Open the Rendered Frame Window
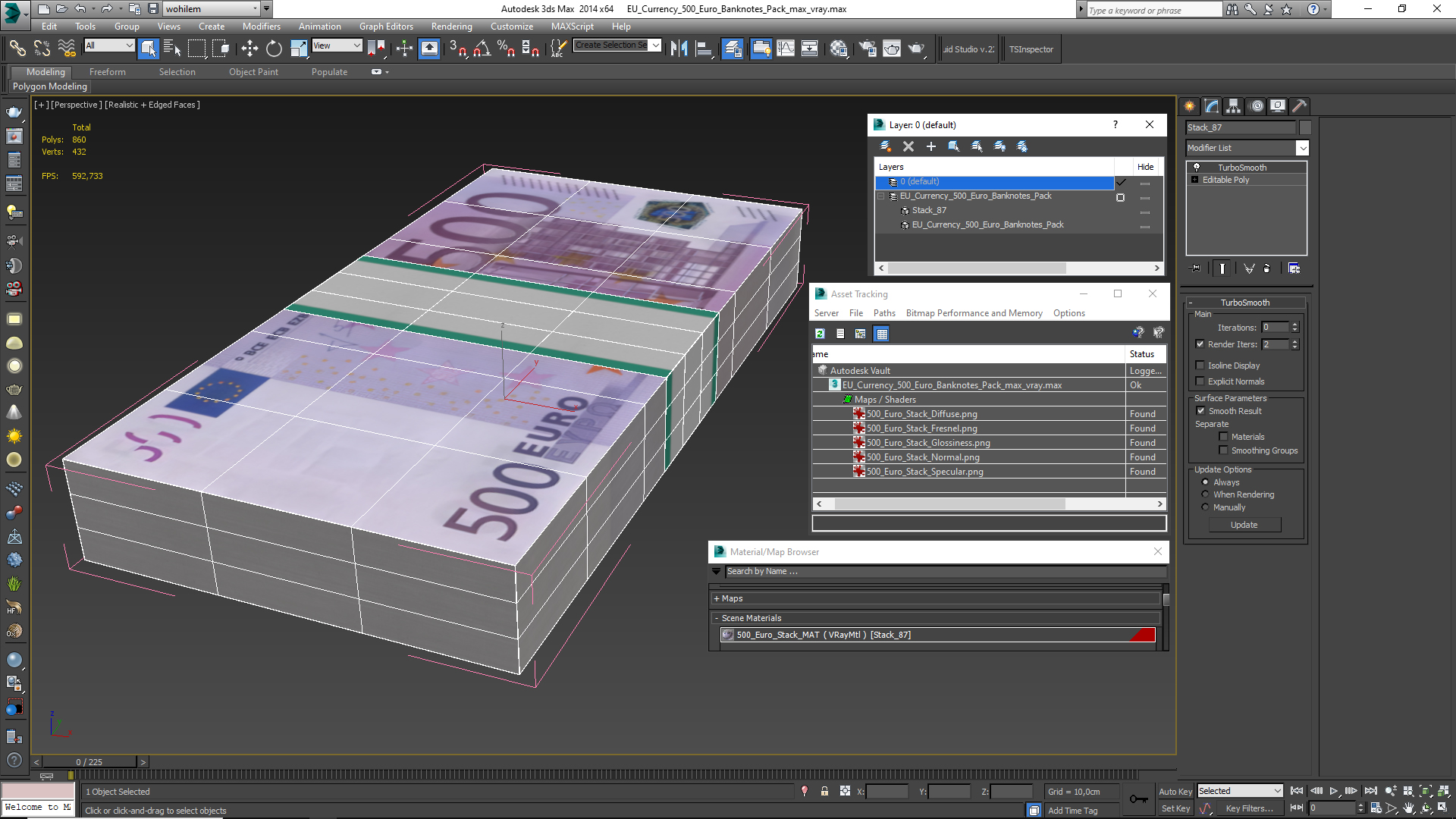Image resolution: width=1456 pixels, height=819 pixels. pos(892,49)
